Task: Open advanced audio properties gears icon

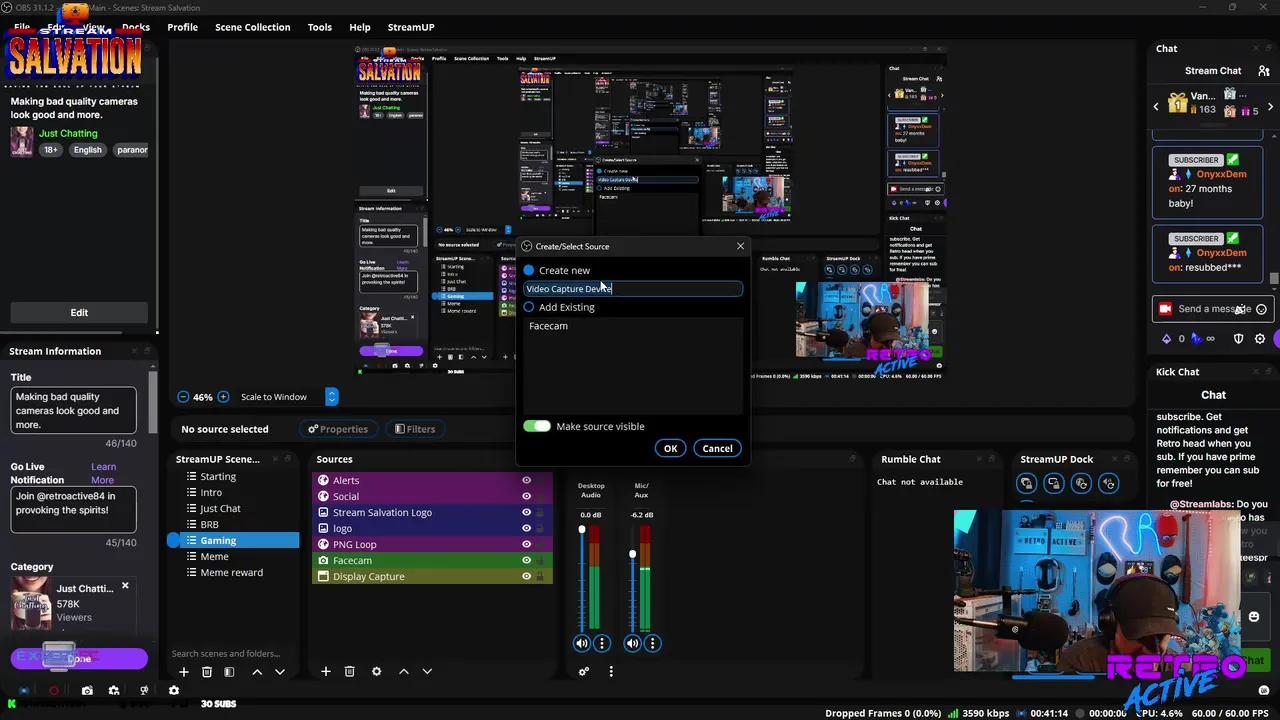Action: [x=584, y=671]
